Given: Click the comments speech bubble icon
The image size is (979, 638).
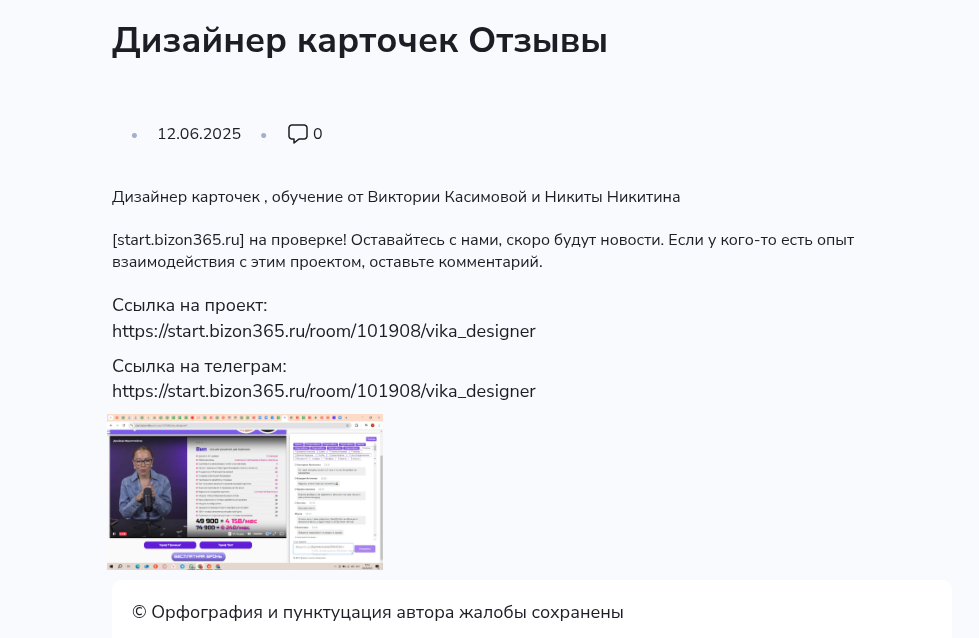Looking at the screenshot, I should coord(298,134).
